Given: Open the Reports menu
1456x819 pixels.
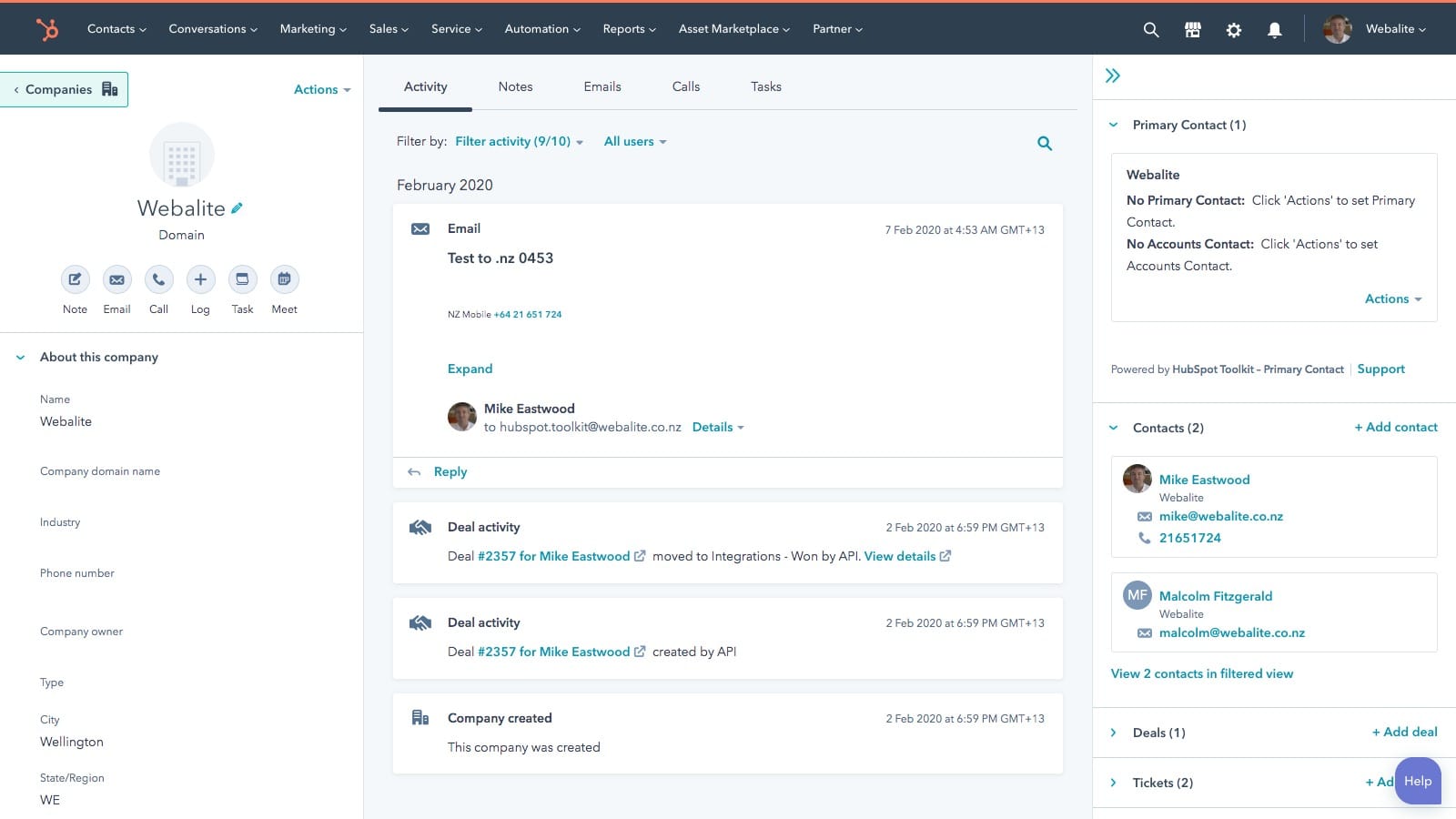Looking at the screenshot, I should [x=628, y=28].
